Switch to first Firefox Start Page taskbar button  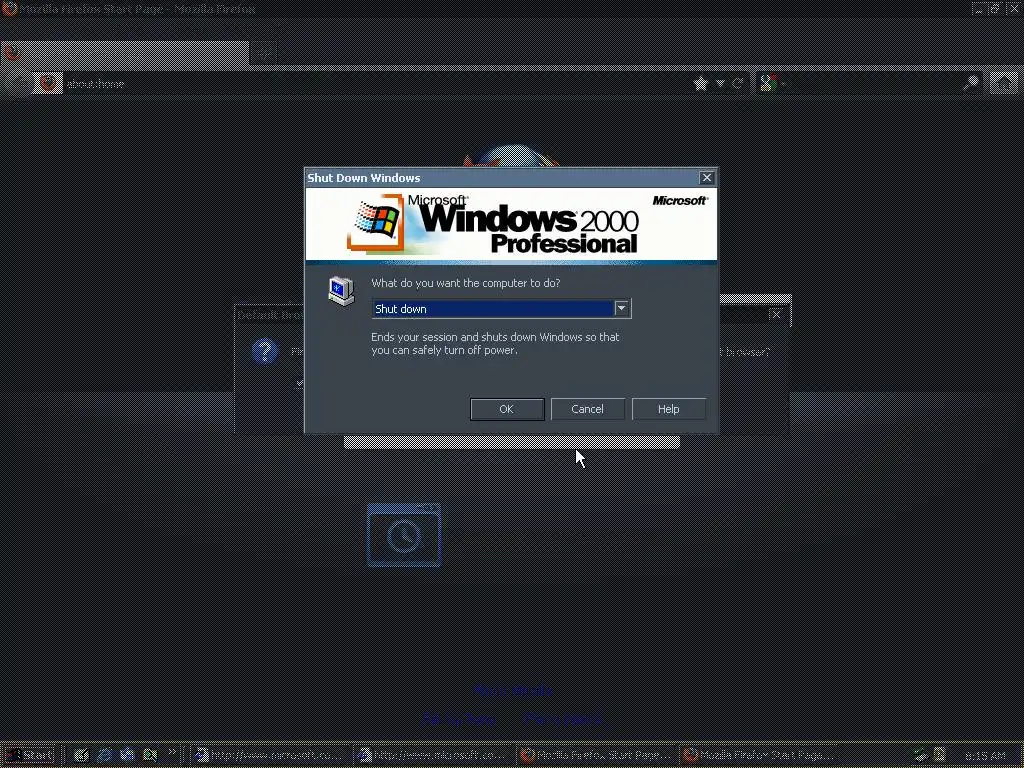596,755
